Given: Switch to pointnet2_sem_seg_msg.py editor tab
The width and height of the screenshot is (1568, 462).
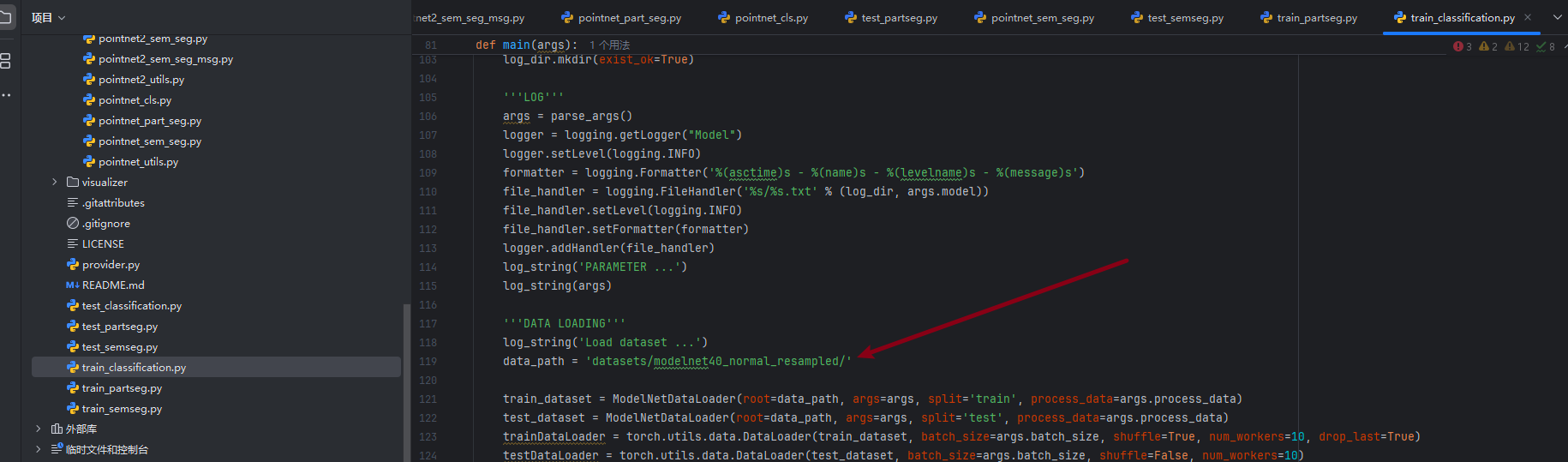Looking at the screenshot, I should point(470,18).
